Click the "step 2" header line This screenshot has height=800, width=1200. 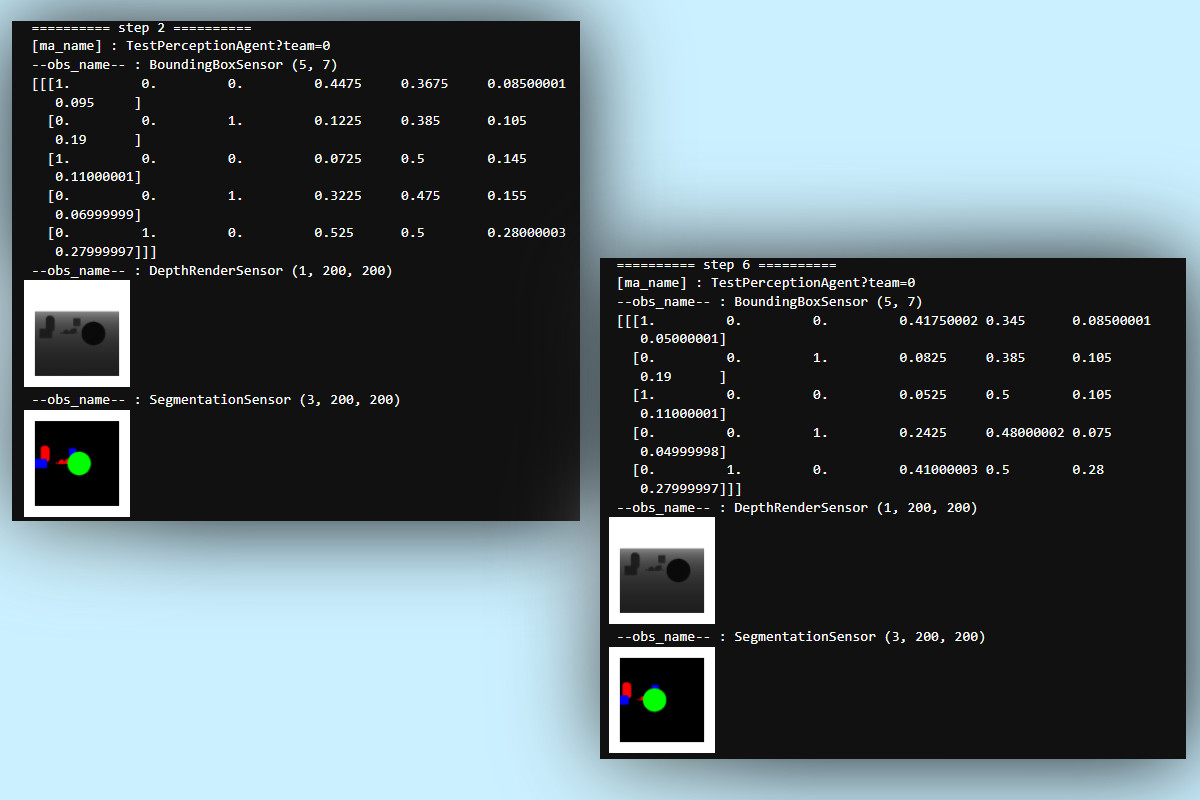click(x=141, y=28)
